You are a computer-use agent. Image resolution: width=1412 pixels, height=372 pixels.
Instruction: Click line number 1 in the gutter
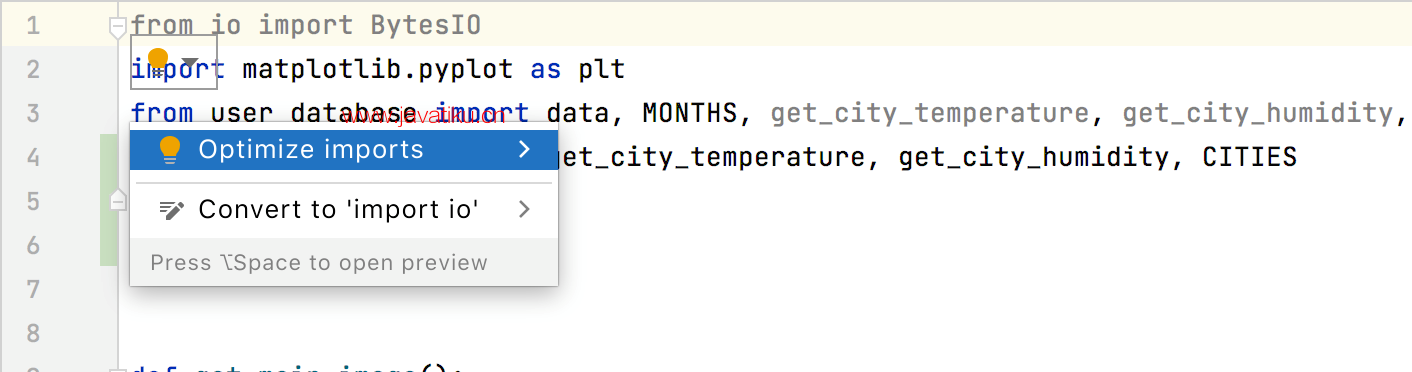pos(32,25)
